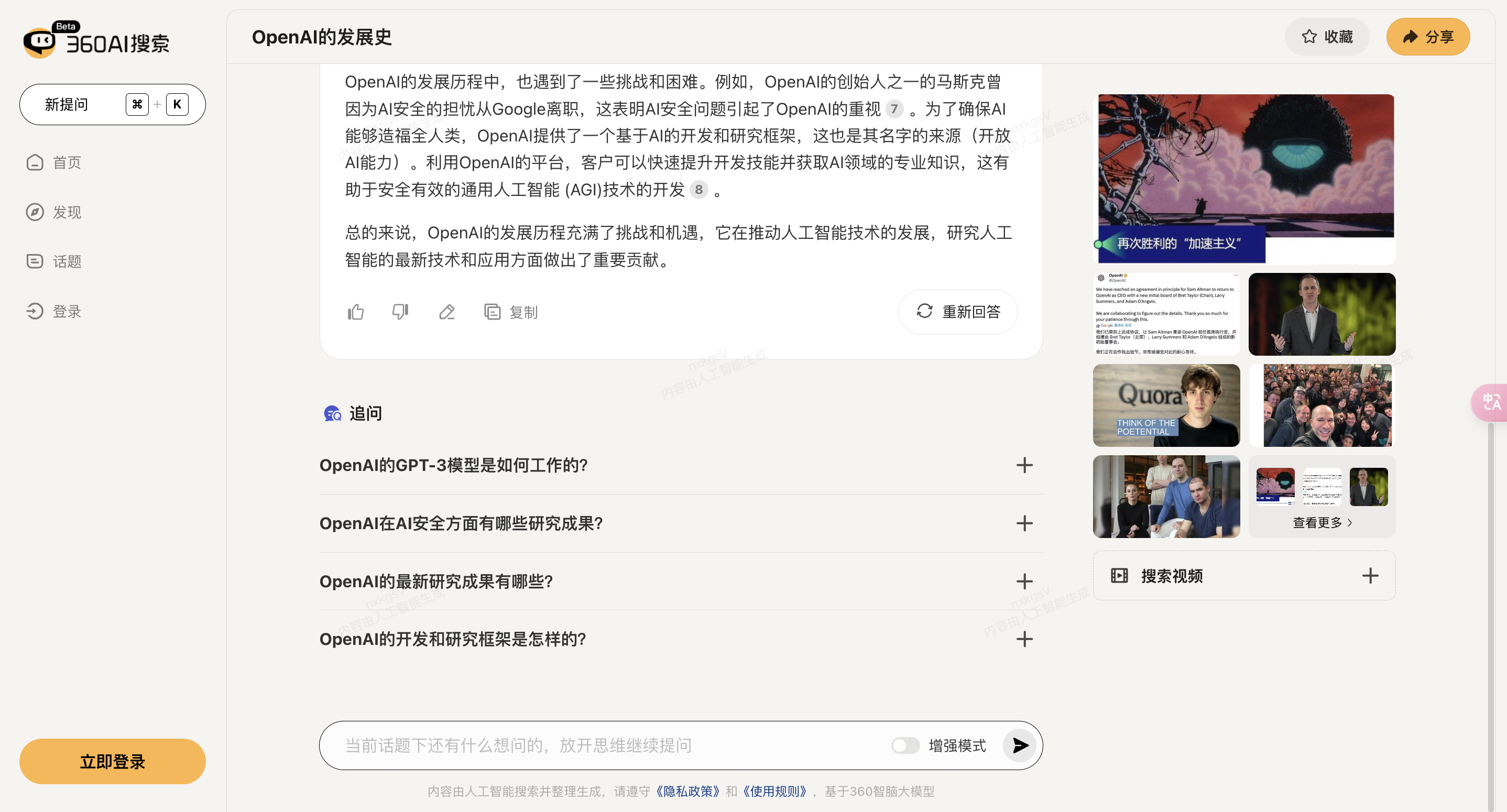1507x812 pixels.
Task: Click 查看更多 to view more images
Action: pyautogui.click(x=1322, y=523)
